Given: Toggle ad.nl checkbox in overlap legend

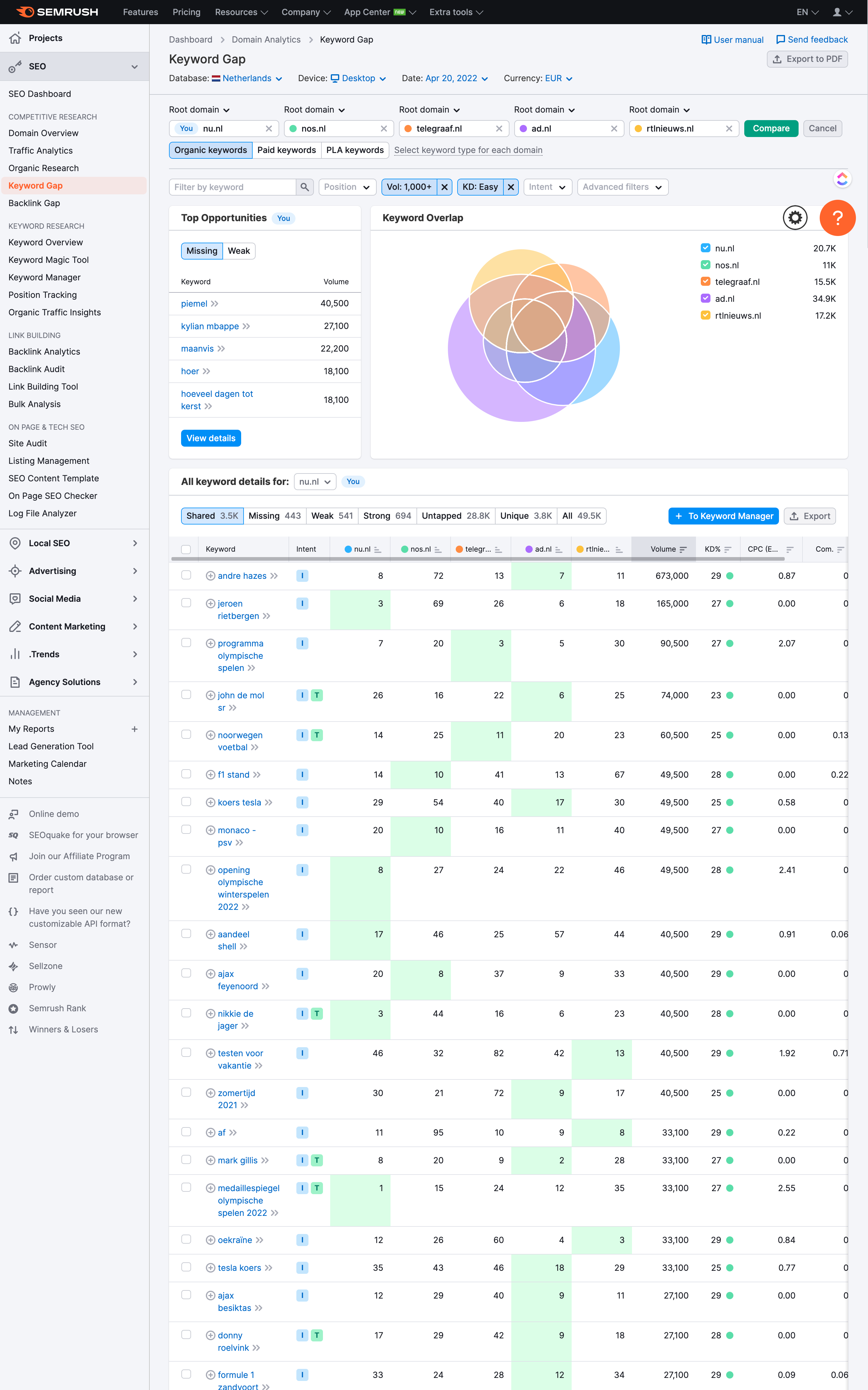Looking at the screenshot, I should [x=706, y=298].
